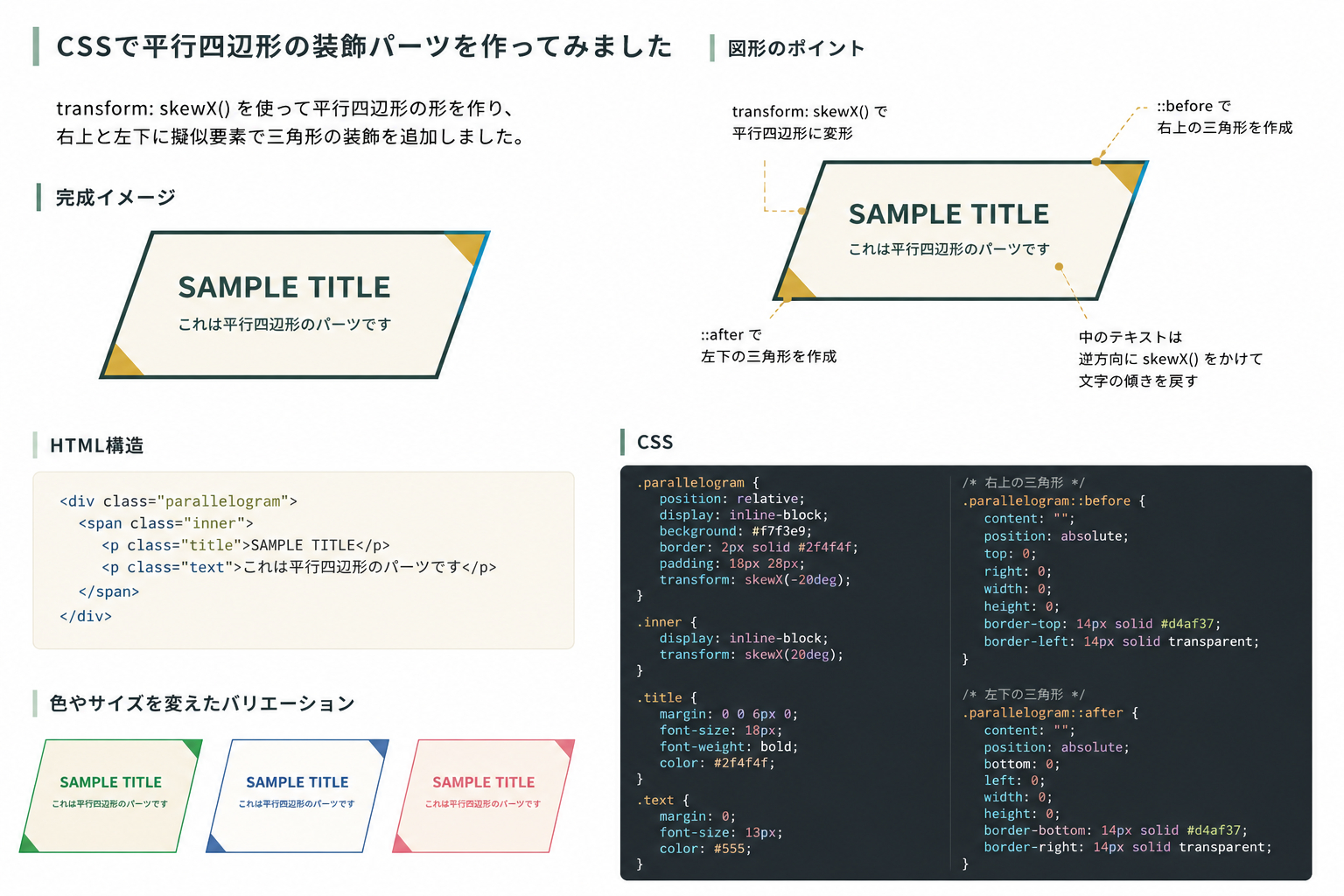Click the #d4af37 color value in border-top line

(x=1187, y=624)
